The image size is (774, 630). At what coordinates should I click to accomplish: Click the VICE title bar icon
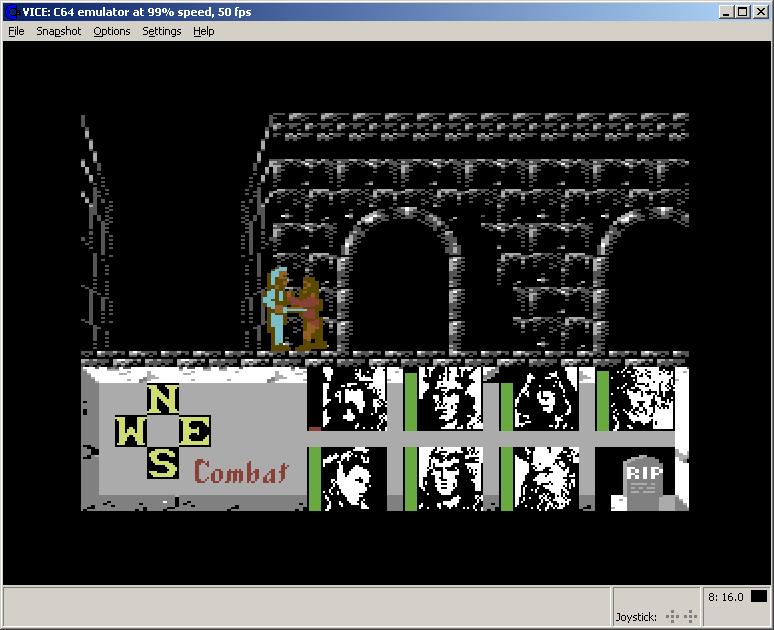[12, 12]
